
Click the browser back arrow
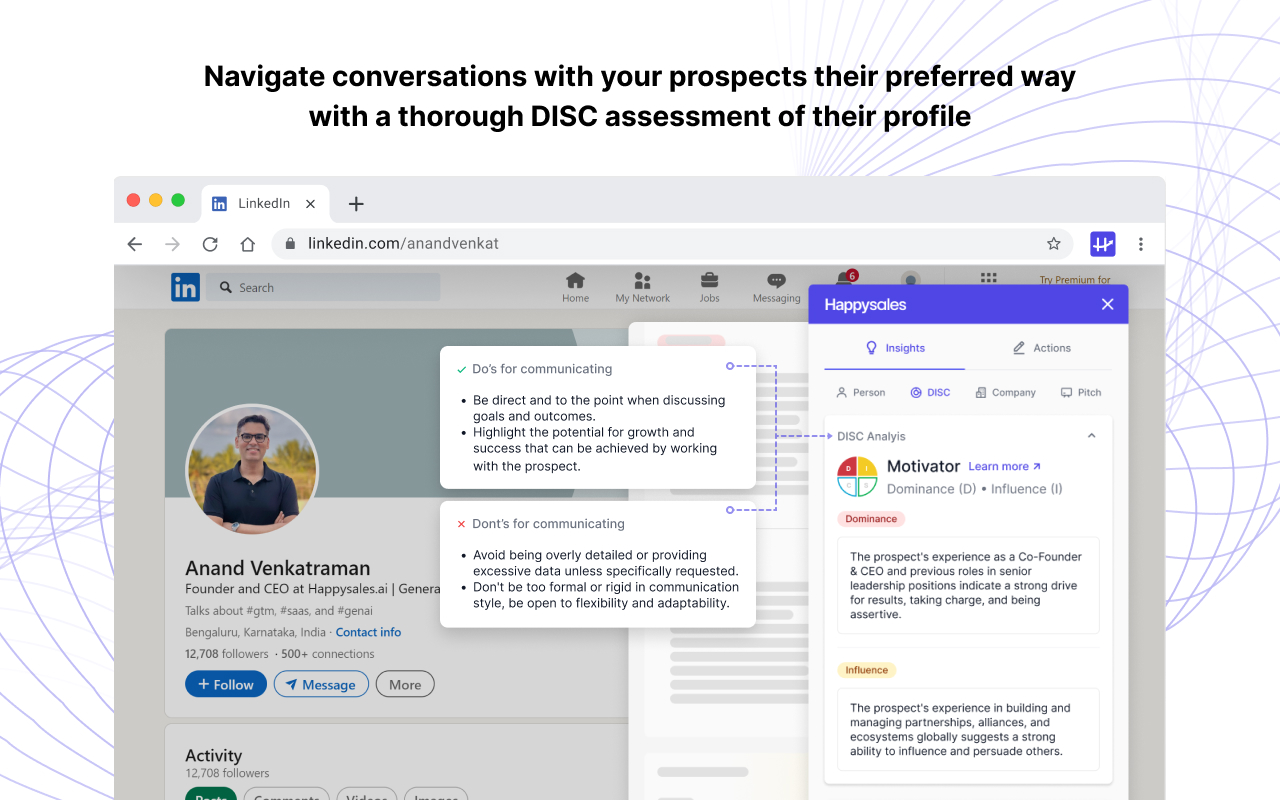click(135, 244)
